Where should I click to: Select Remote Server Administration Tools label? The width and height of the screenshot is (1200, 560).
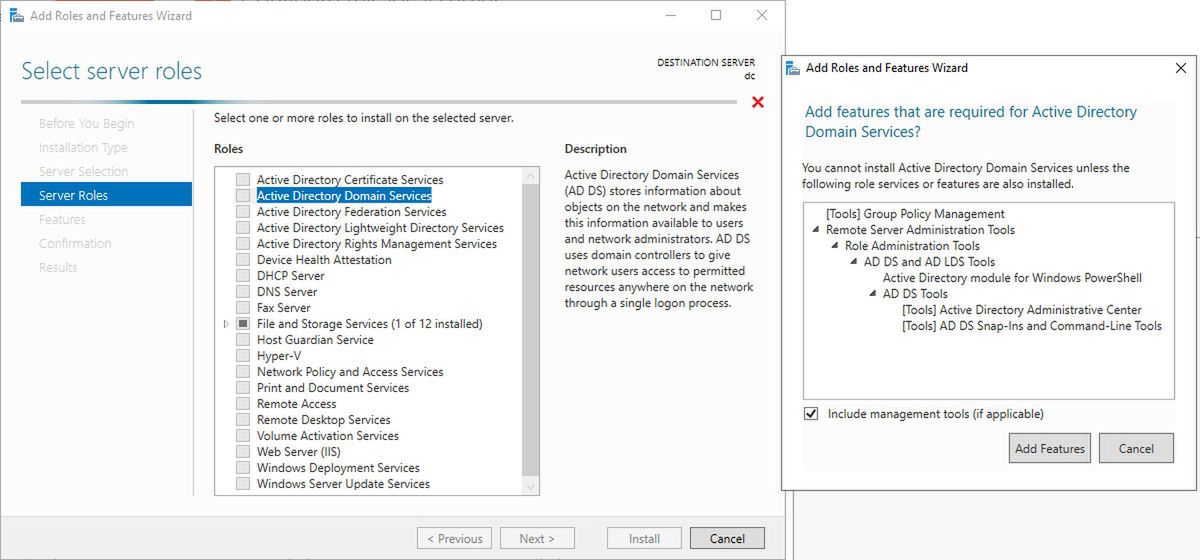920,230
